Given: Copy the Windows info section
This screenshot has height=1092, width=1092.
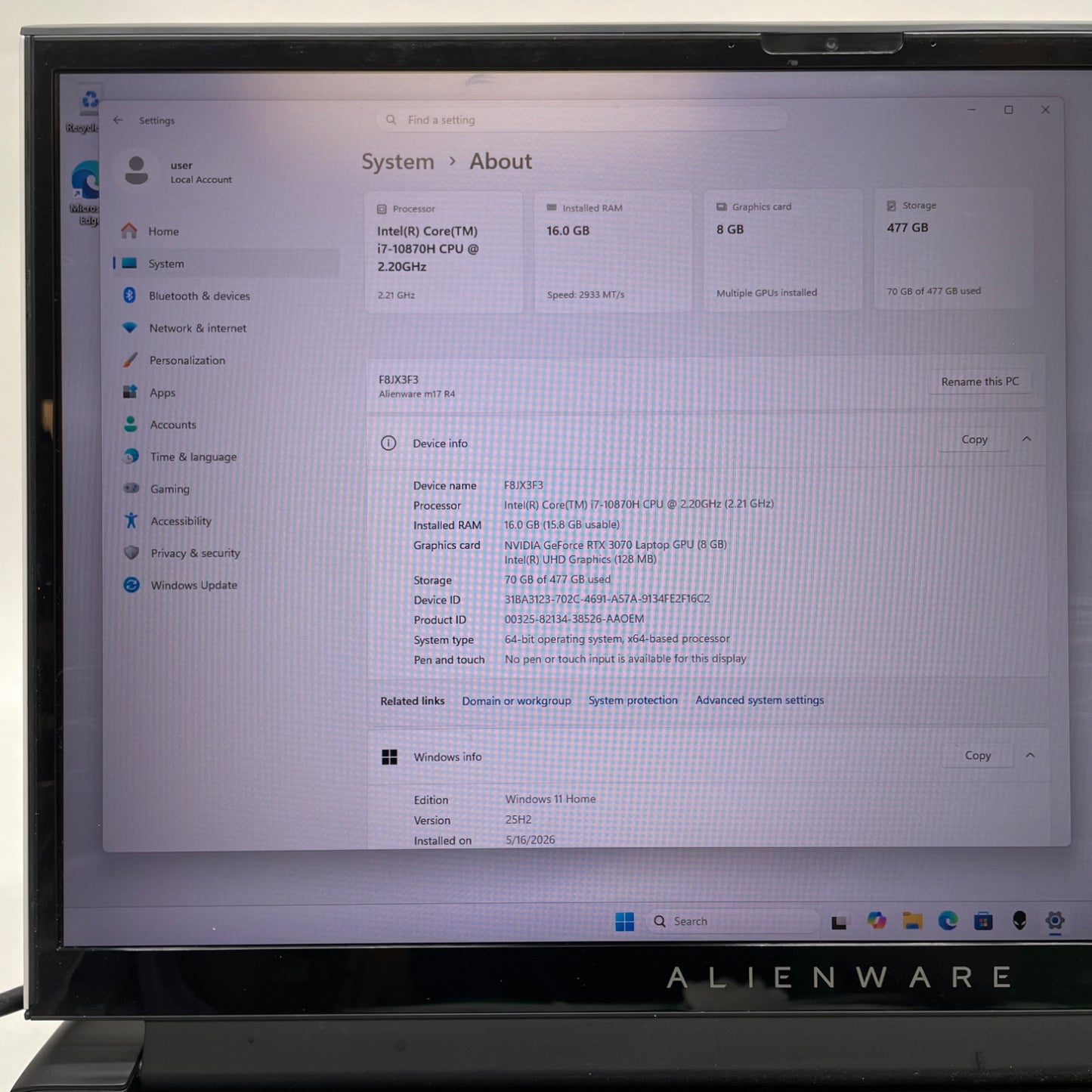Looking at the screenshot, I should tap(977, 755).
